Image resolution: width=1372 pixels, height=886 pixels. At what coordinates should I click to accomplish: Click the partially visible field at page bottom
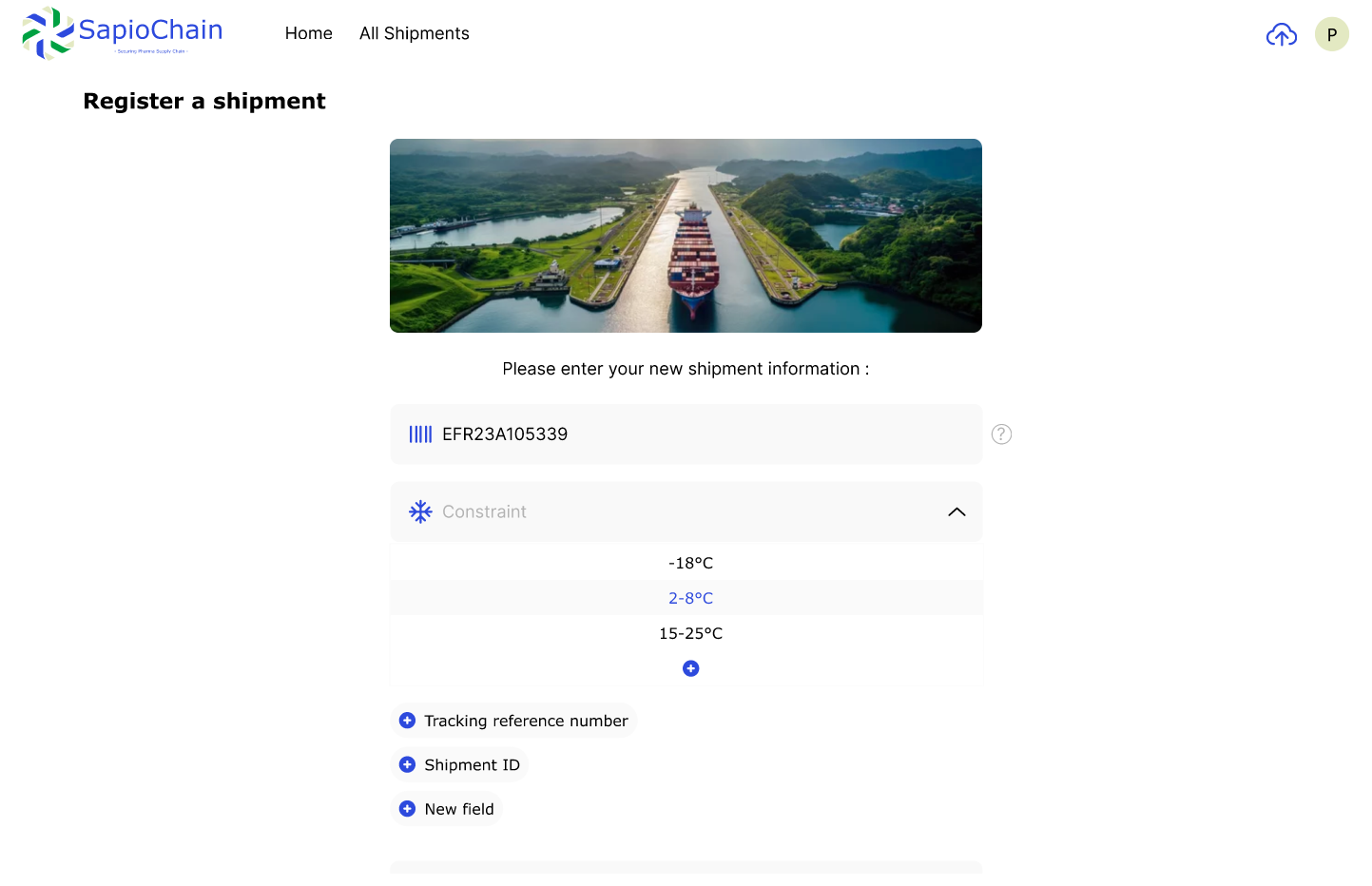(686, 867)
